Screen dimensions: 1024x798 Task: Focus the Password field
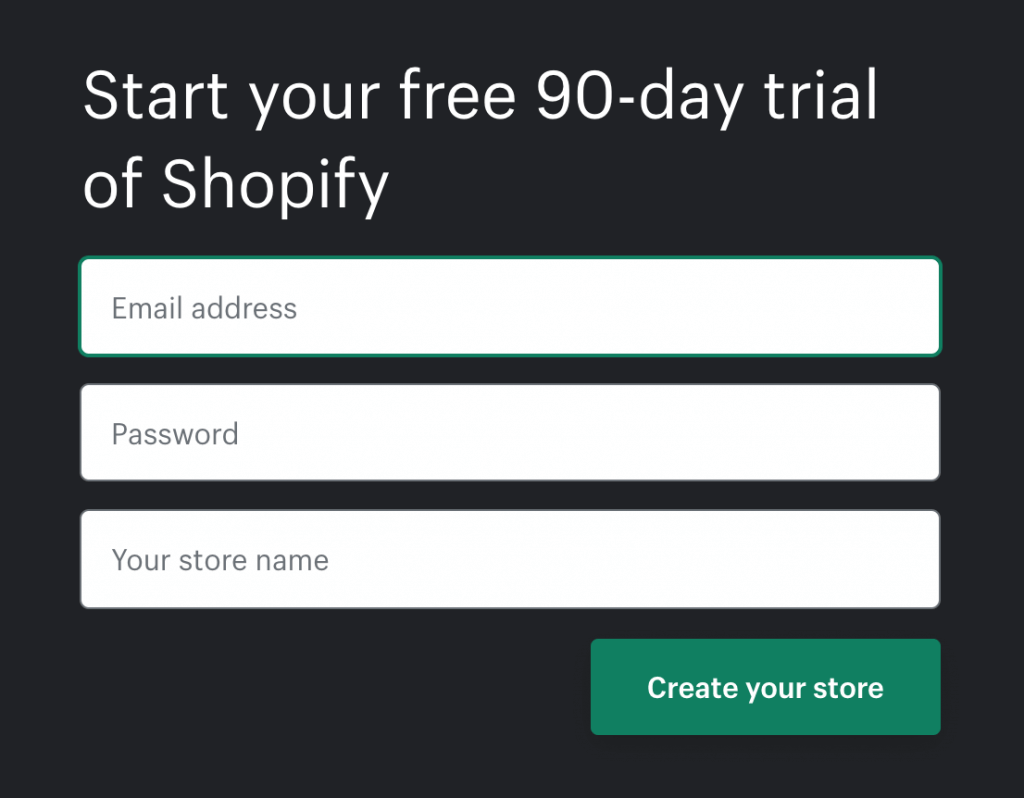[510, 433]
